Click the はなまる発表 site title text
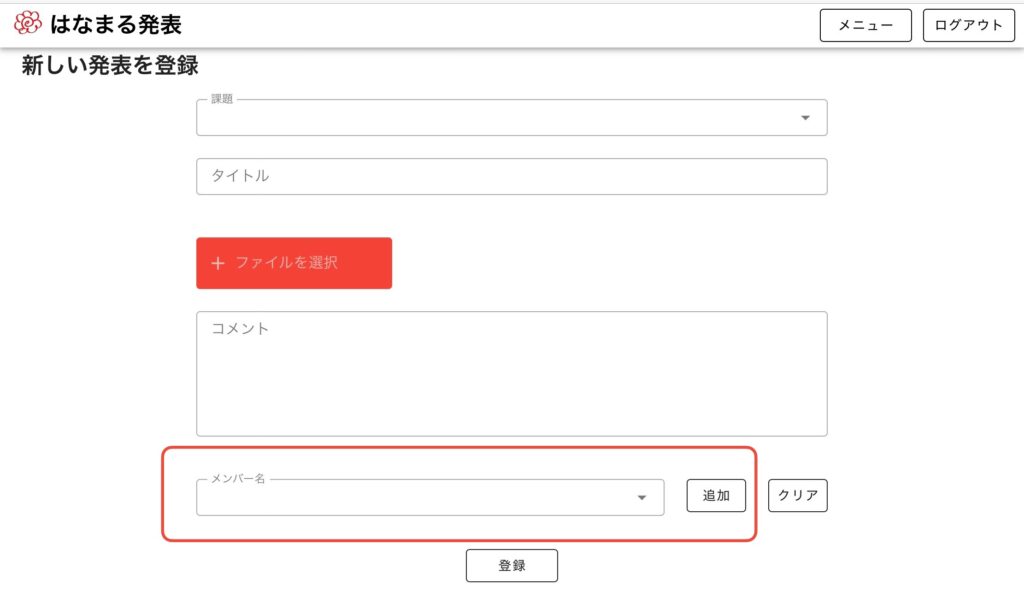Viewport: 1024px width, 609px height. point(116,24)
